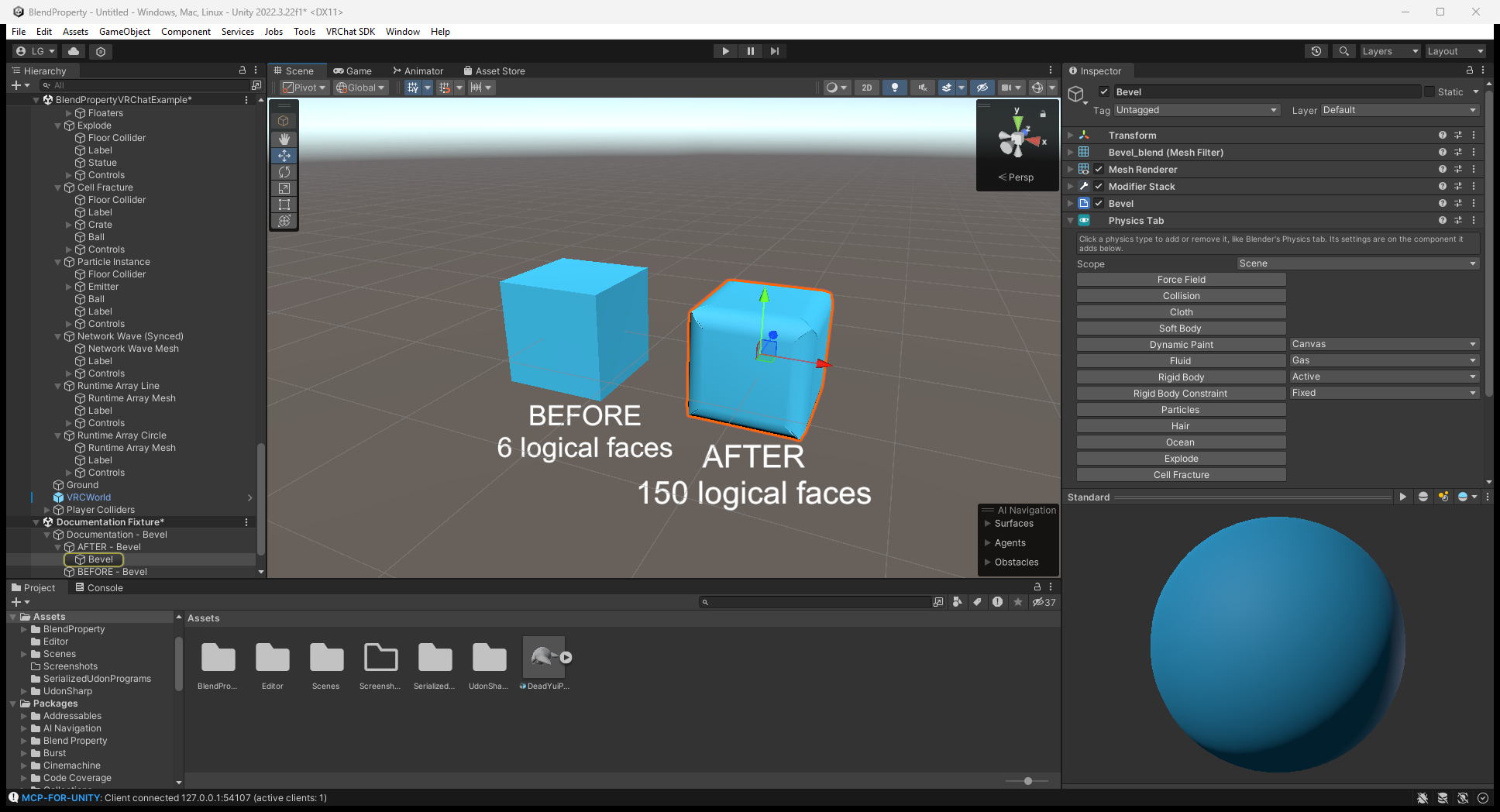This screenshot has width=1500, height=812.
Task: Open Modifier Stack preset icon
Action: tap(1458, 186)
